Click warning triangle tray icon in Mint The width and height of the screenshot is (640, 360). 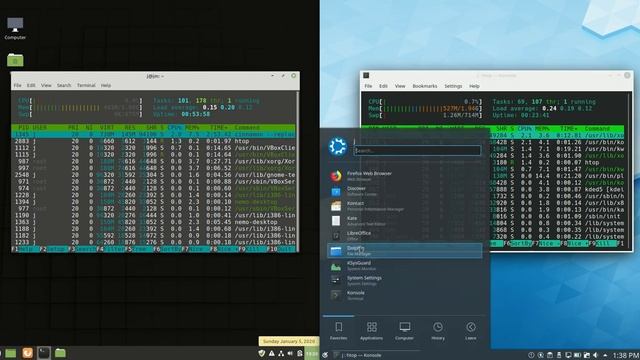271,353
